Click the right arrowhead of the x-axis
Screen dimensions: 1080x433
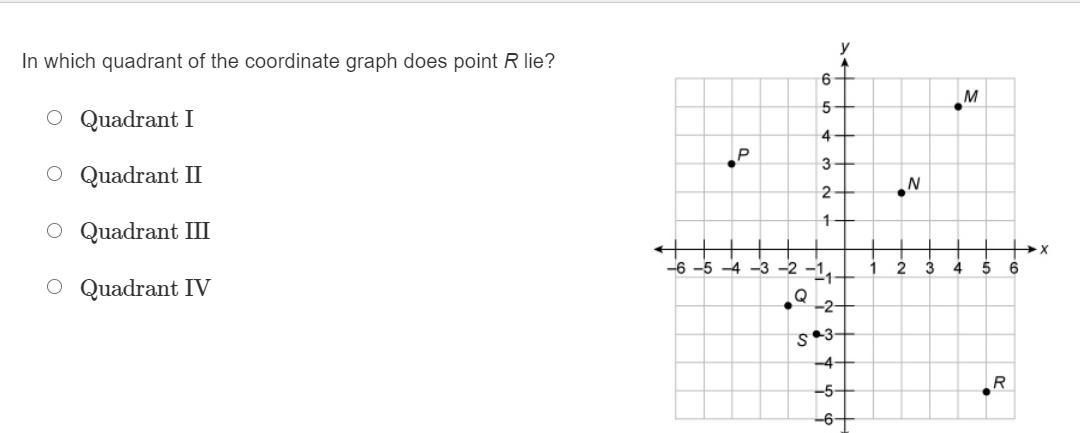(1031, 248)
